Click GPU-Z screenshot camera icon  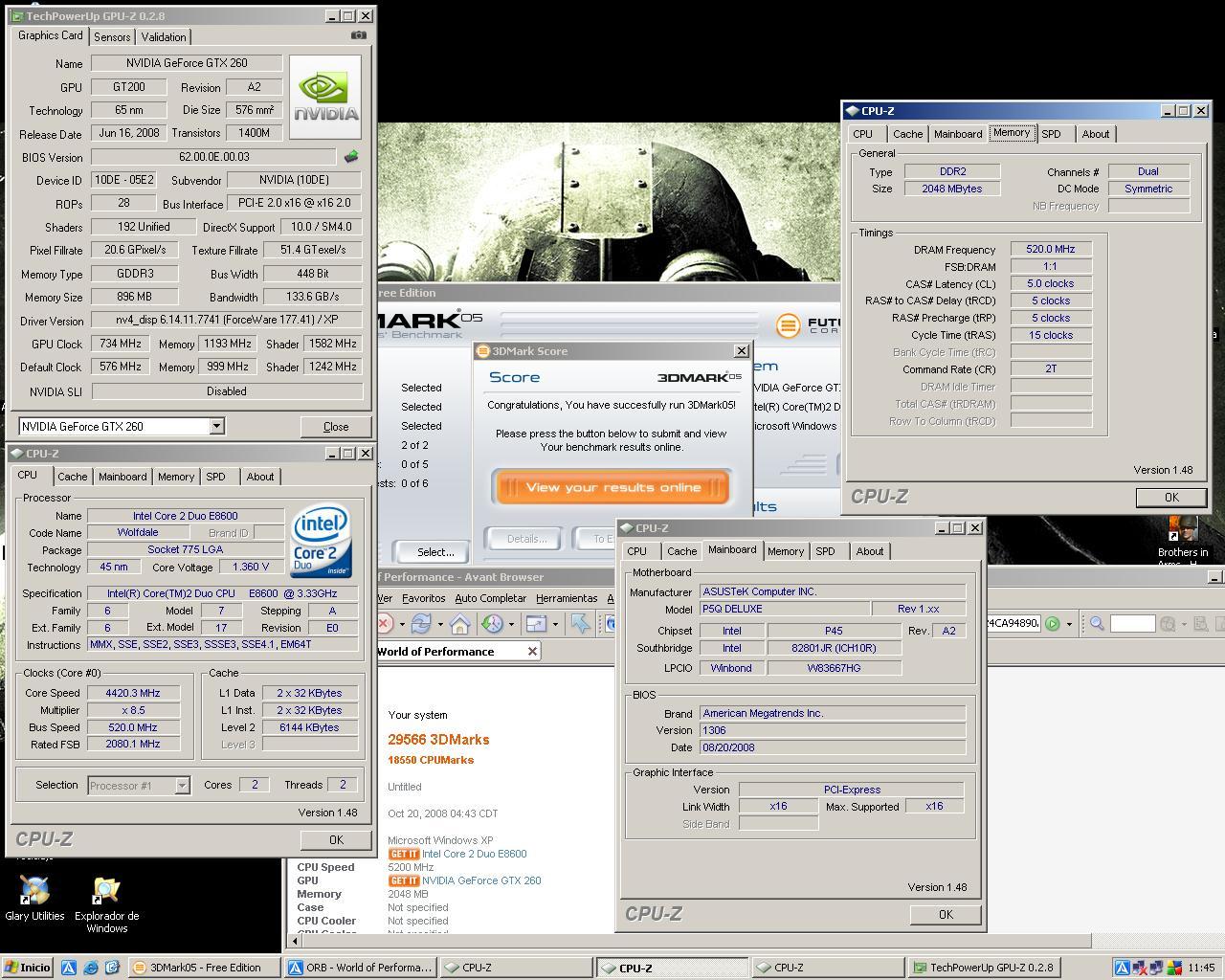tap(358, 35)
